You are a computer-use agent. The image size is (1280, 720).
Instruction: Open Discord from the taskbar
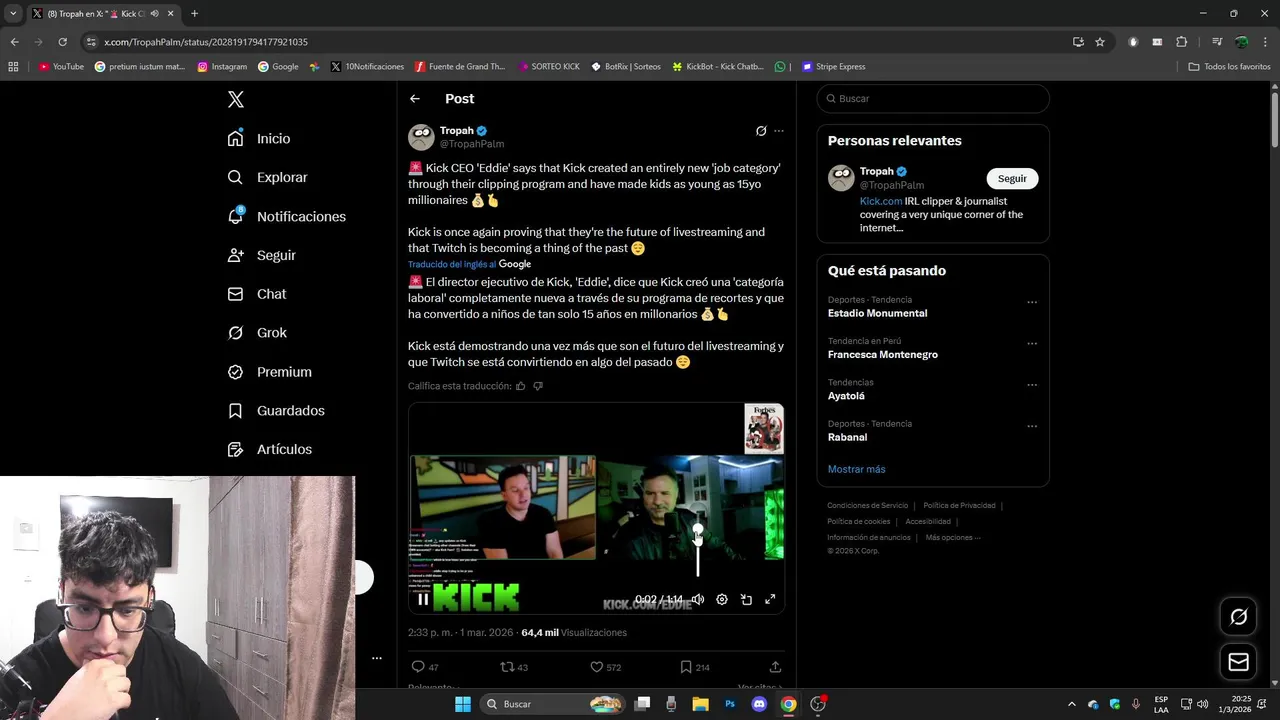coord(759,704)
